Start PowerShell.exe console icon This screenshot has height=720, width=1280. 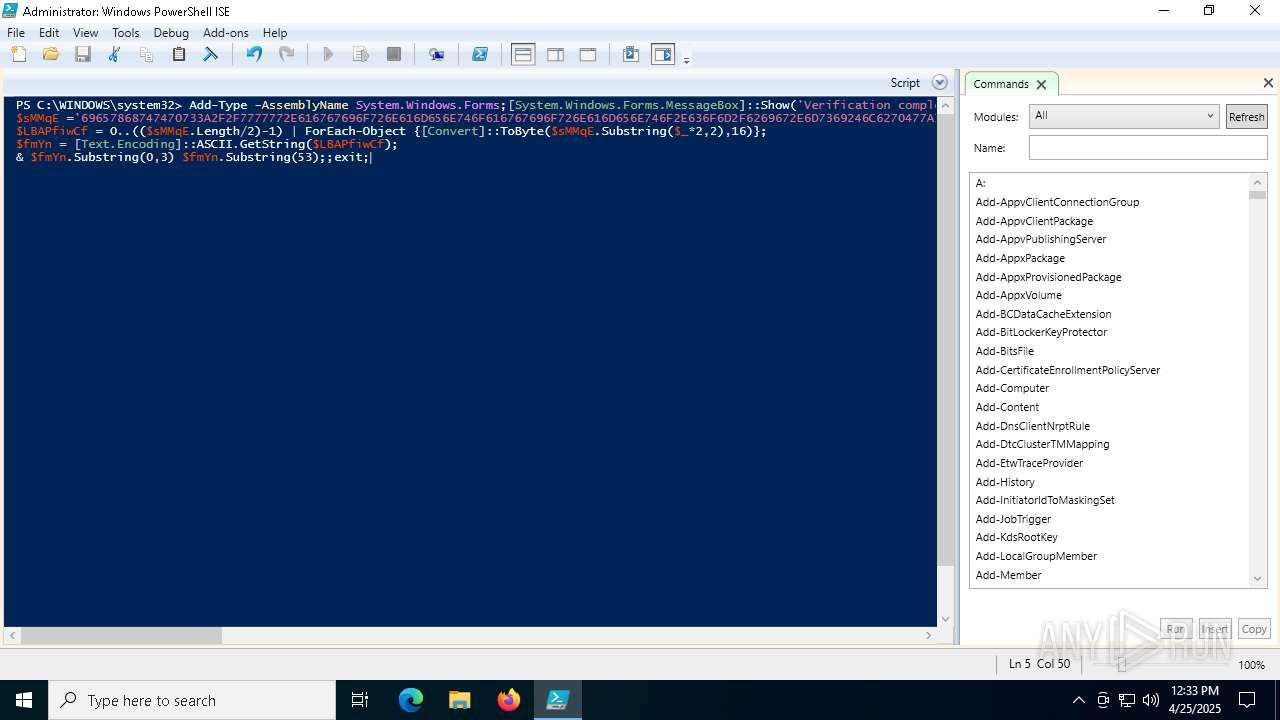(x=480, y=55)
